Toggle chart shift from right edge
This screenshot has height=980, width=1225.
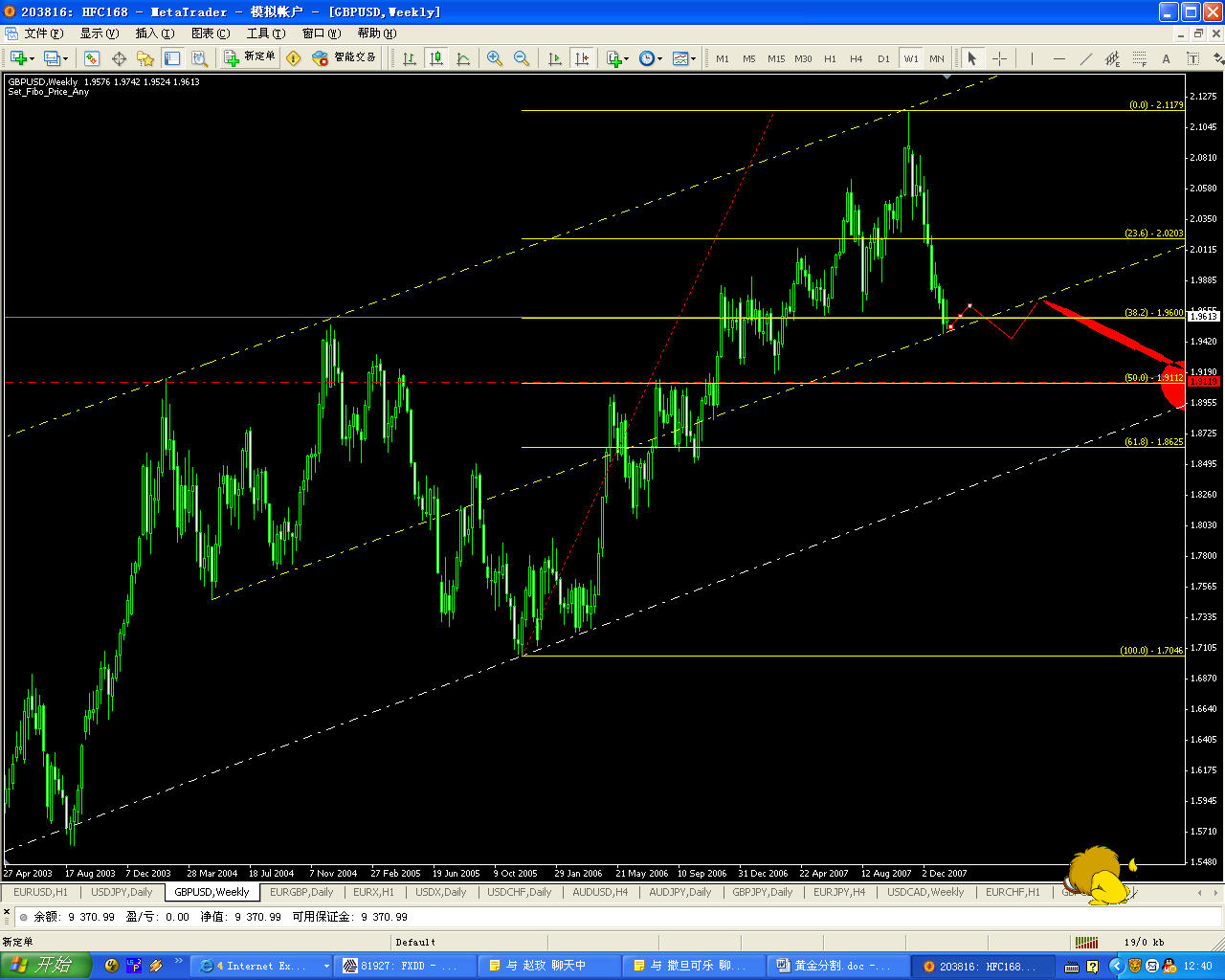582,58
